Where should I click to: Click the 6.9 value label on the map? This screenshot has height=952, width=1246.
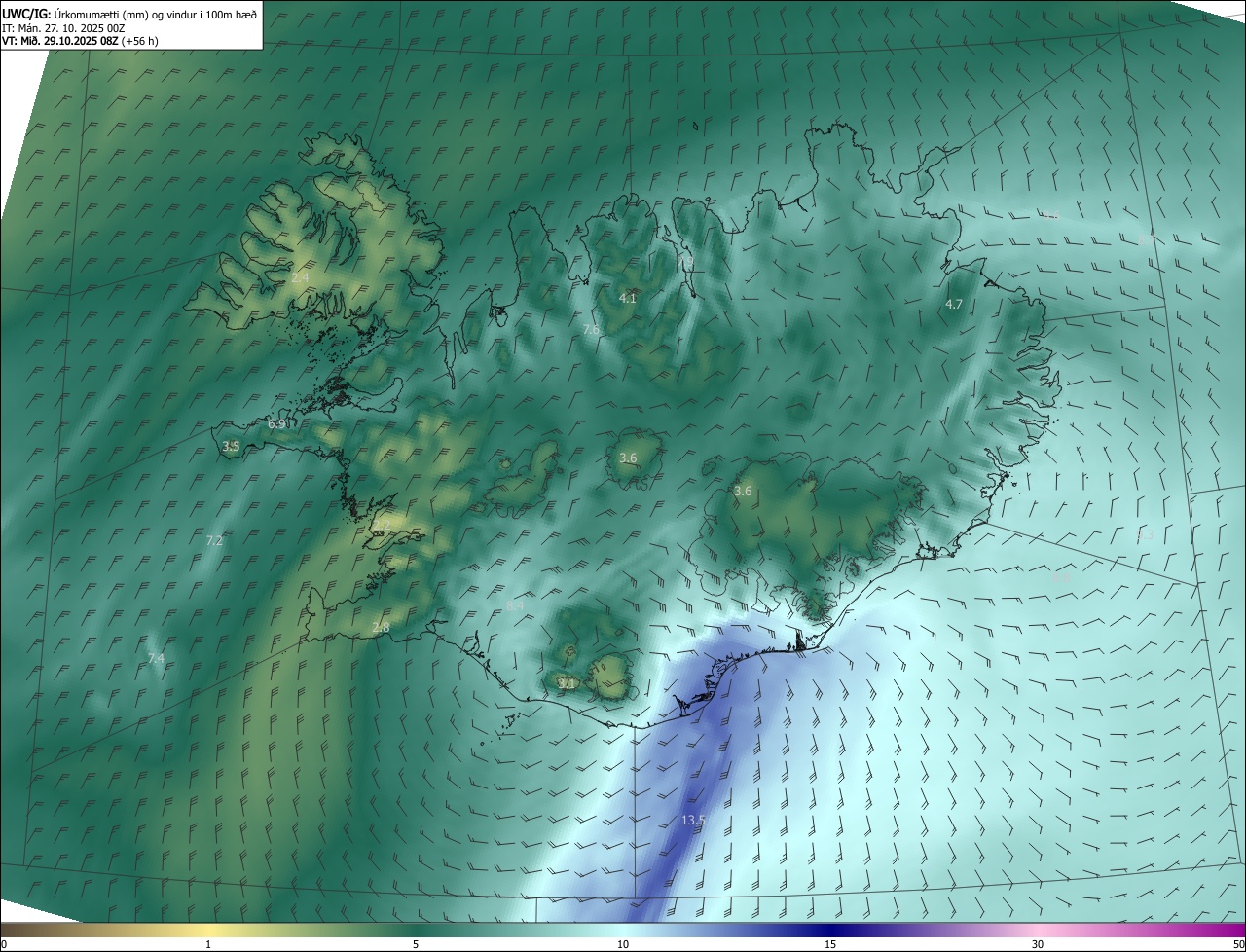click(276, 424)
